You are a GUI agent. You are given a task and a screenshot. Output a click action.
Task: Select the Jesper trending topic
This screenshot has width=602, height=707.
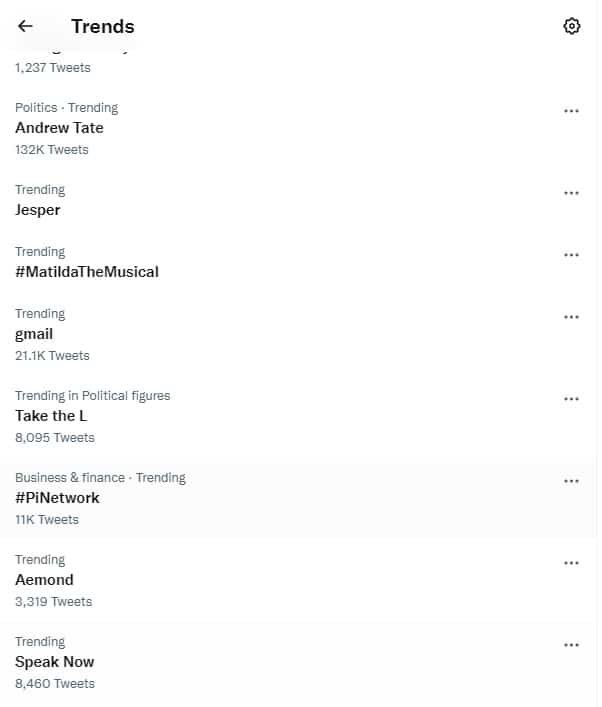(38, 210)
